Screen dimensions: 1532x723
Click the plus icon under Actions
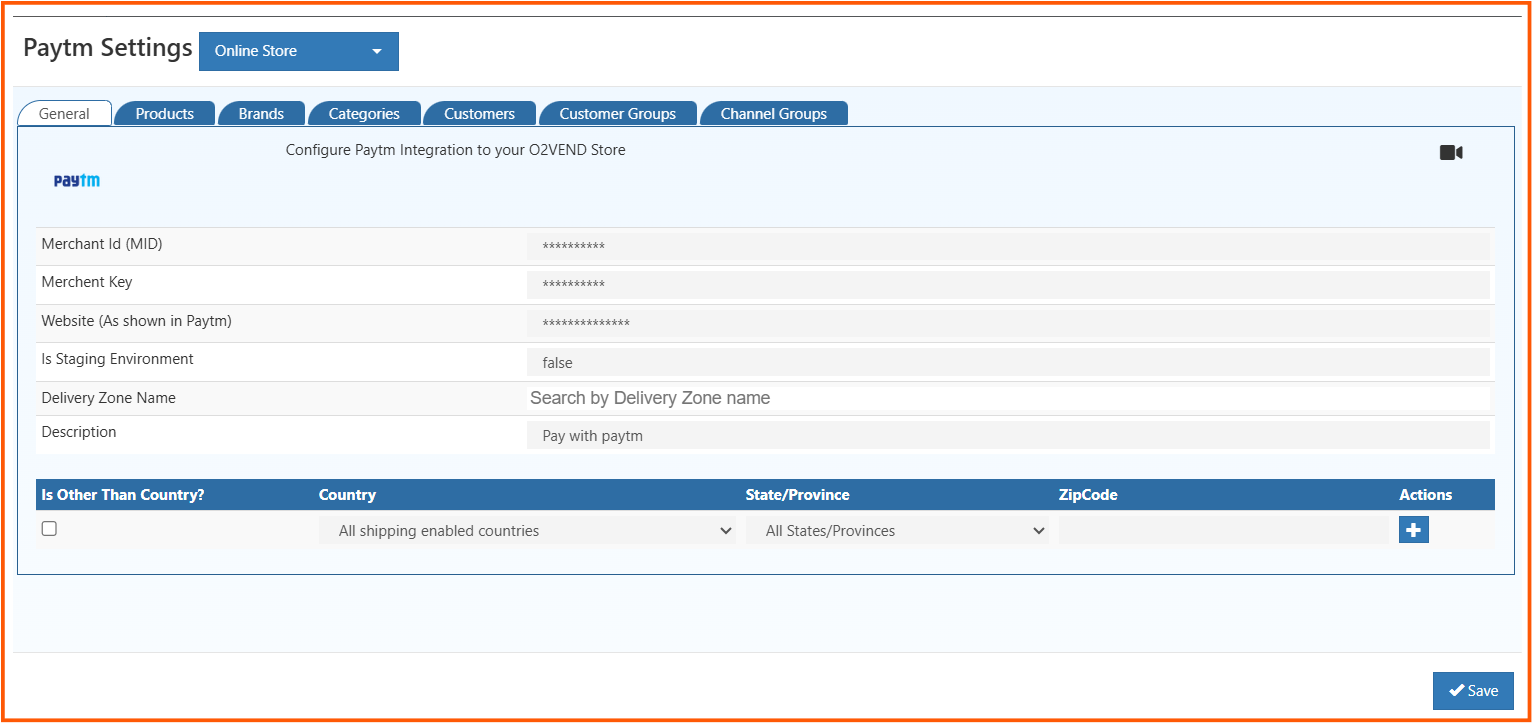point(1413,530)
